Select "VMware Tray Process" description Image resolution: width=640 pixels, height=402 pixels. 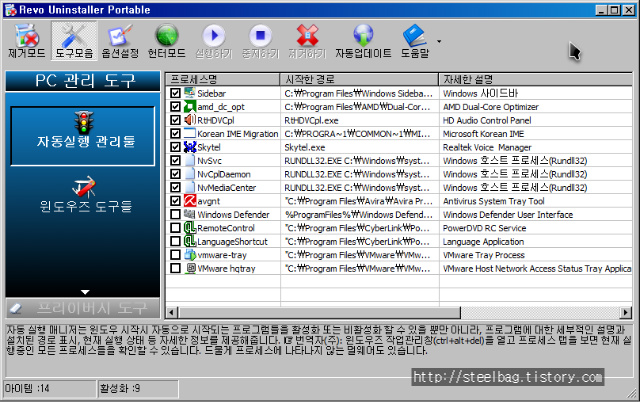(x=484, y=255)
